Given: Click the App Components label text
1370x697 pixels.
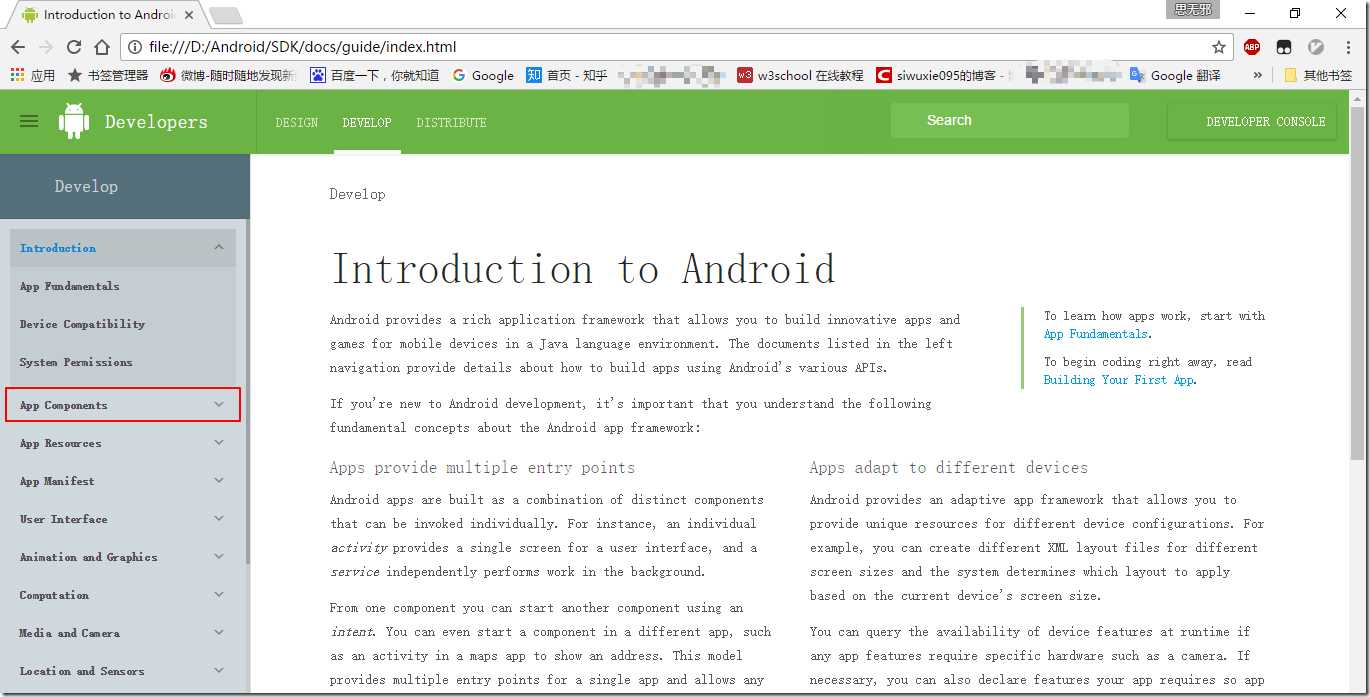Looking at the screenshot, I should [x=63, y=405].
